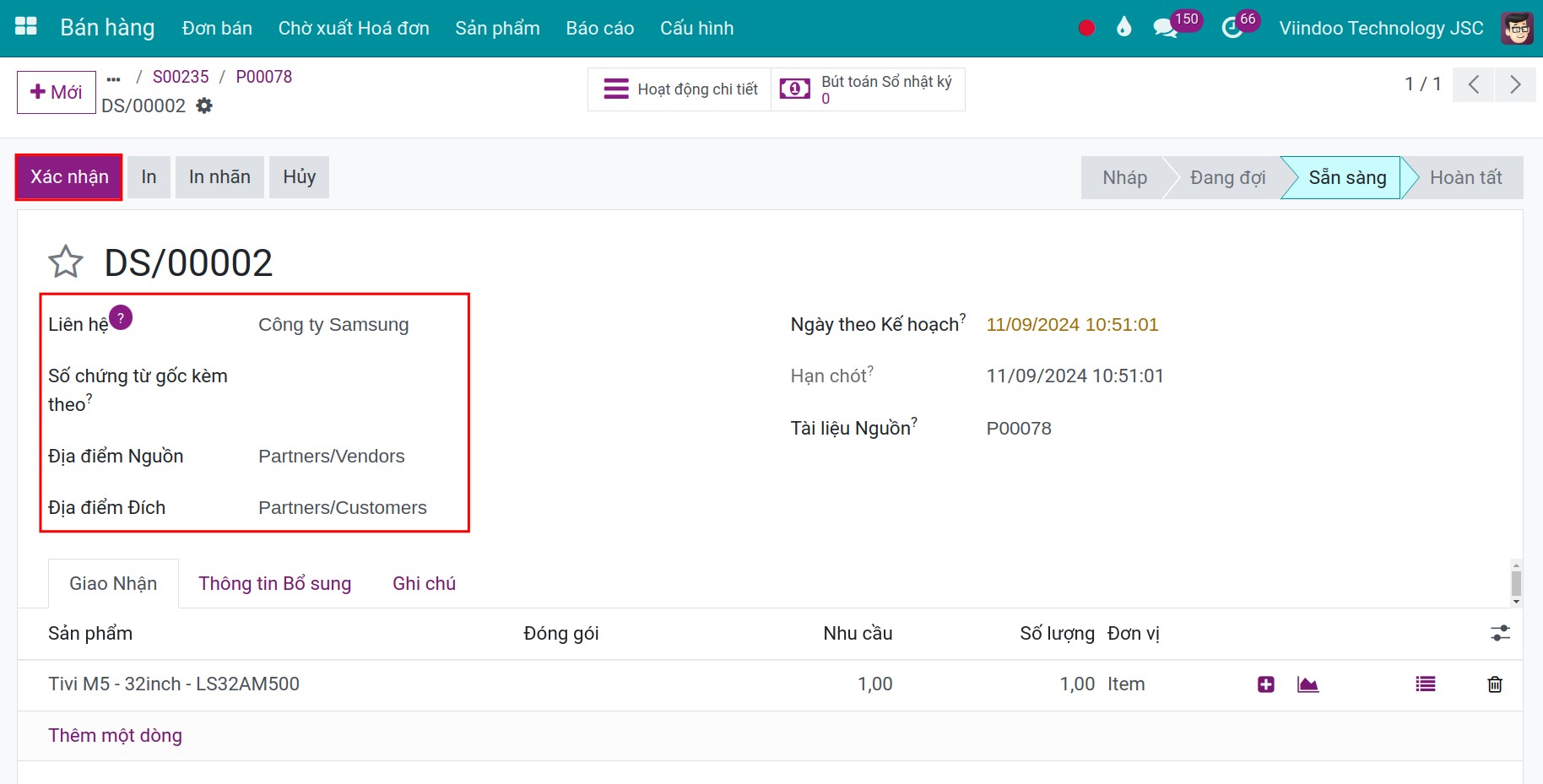Click the Hủy button
This screenshot has width=1543, height=784.
coord(299,177)
